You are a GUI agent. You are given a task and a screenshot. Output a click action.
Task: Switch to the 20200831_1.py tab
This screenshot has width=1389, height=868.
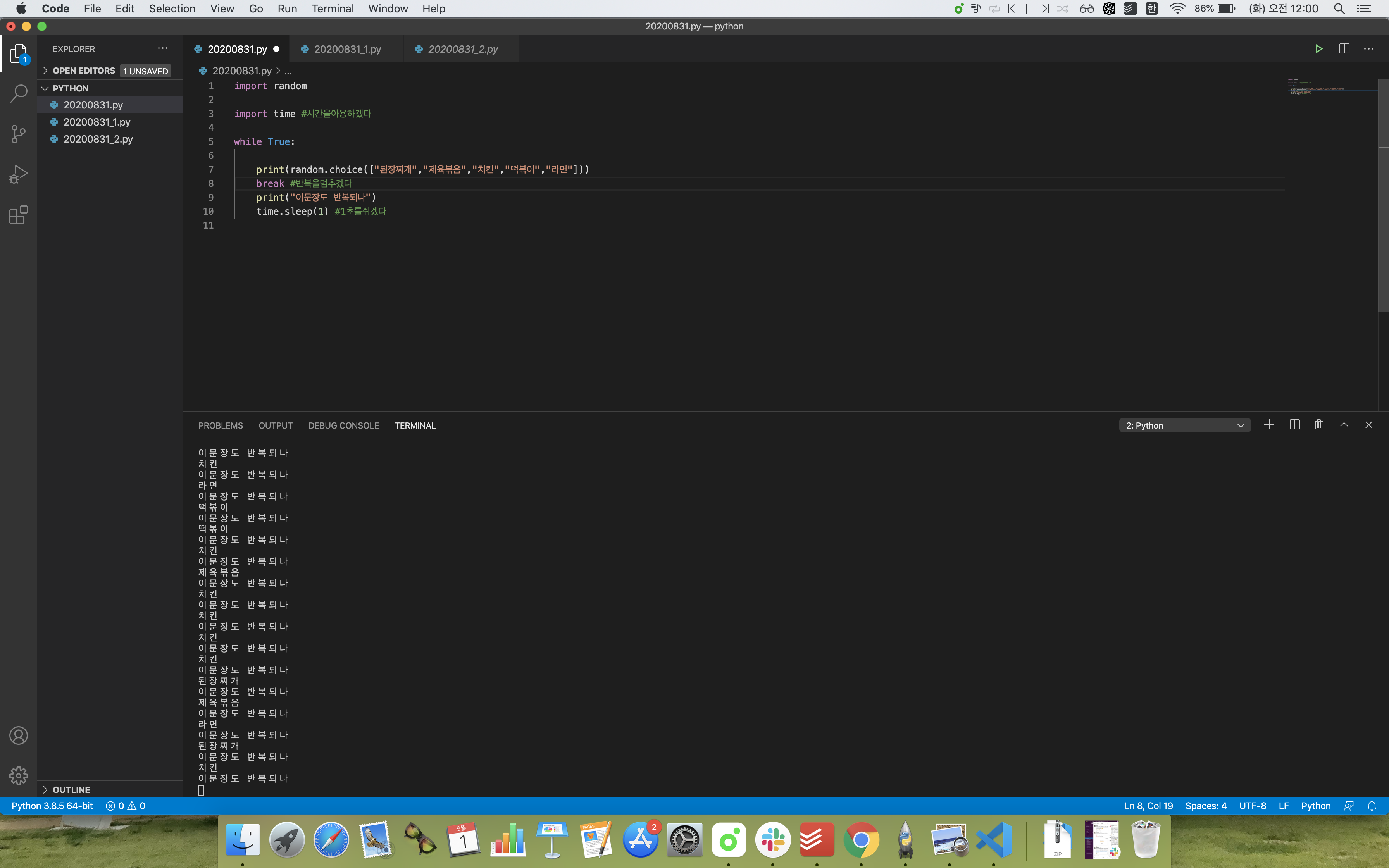347,49
